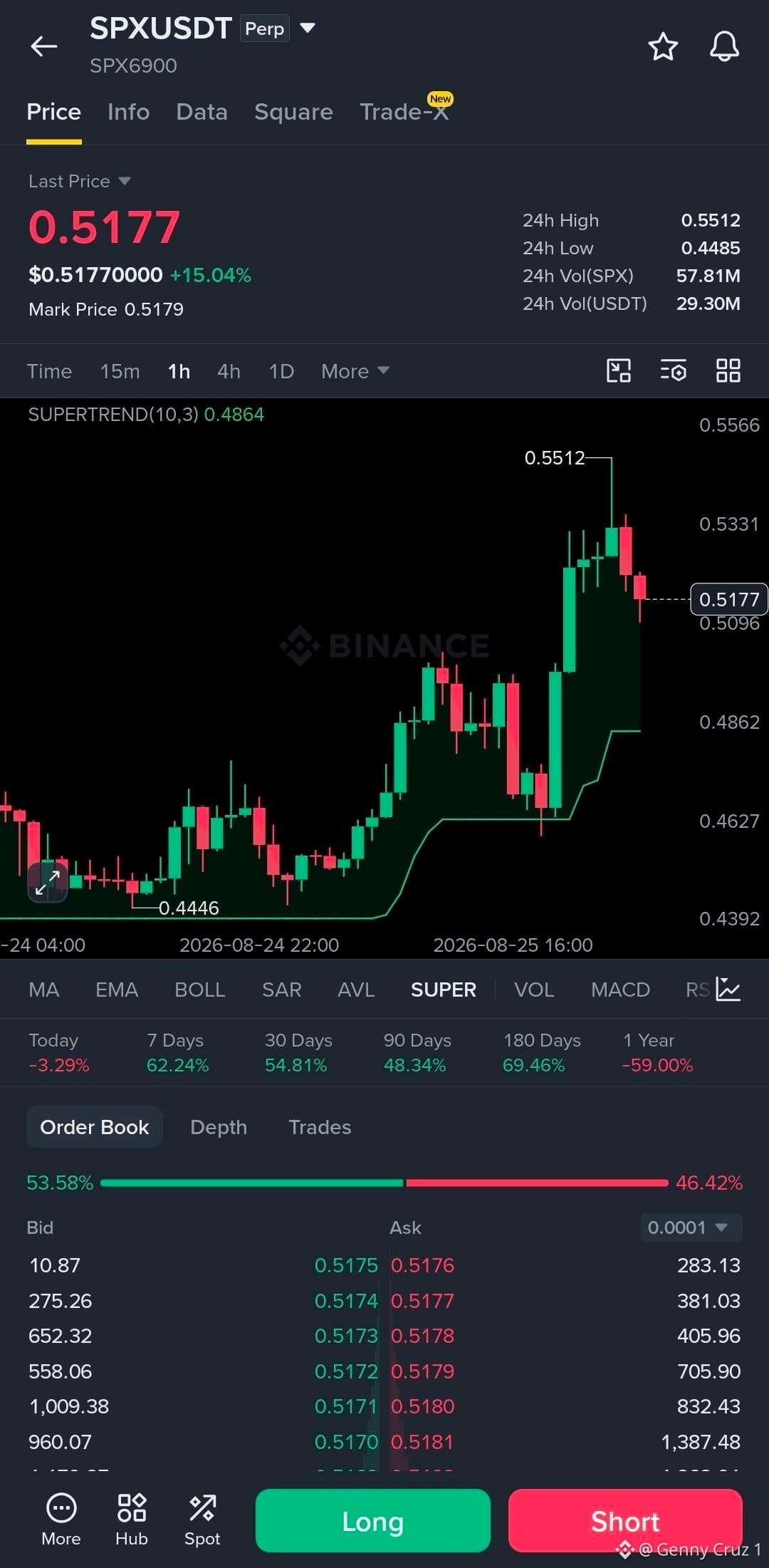Screen dimensions: 769x1568
Task: Toggle the MA indicator
Action: pyautogui.click(x=44, y=989)
